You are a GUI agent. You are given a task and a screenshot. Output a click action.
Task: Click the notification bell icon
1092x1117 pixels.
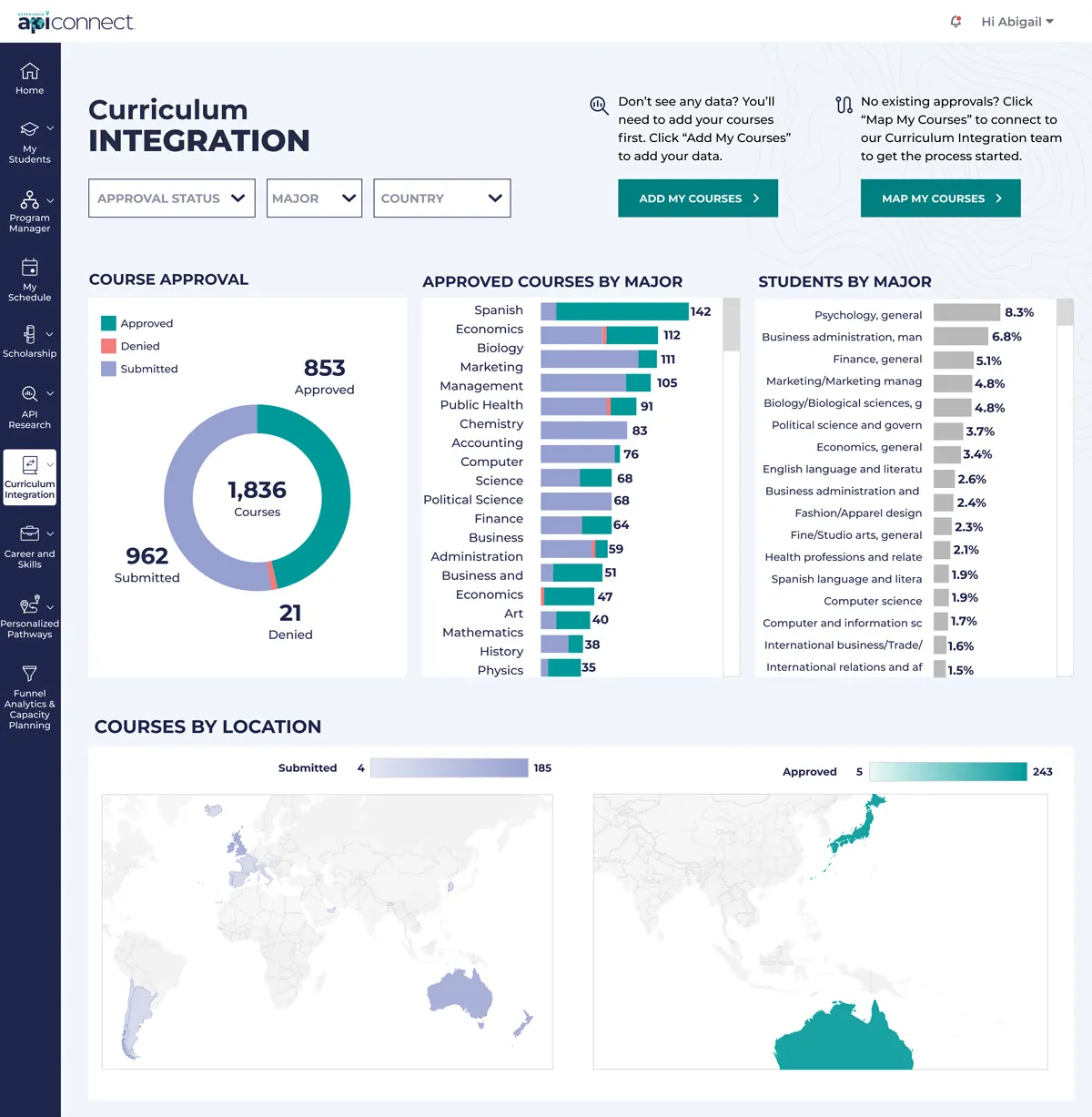point(955,21)
